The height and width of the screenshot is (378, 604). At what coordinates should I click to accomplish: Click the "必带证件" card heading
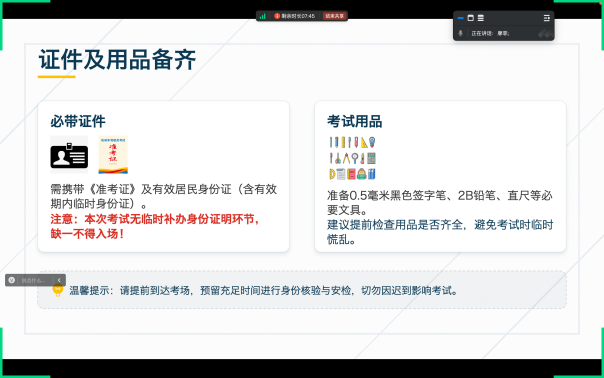[x=78, y=121]
